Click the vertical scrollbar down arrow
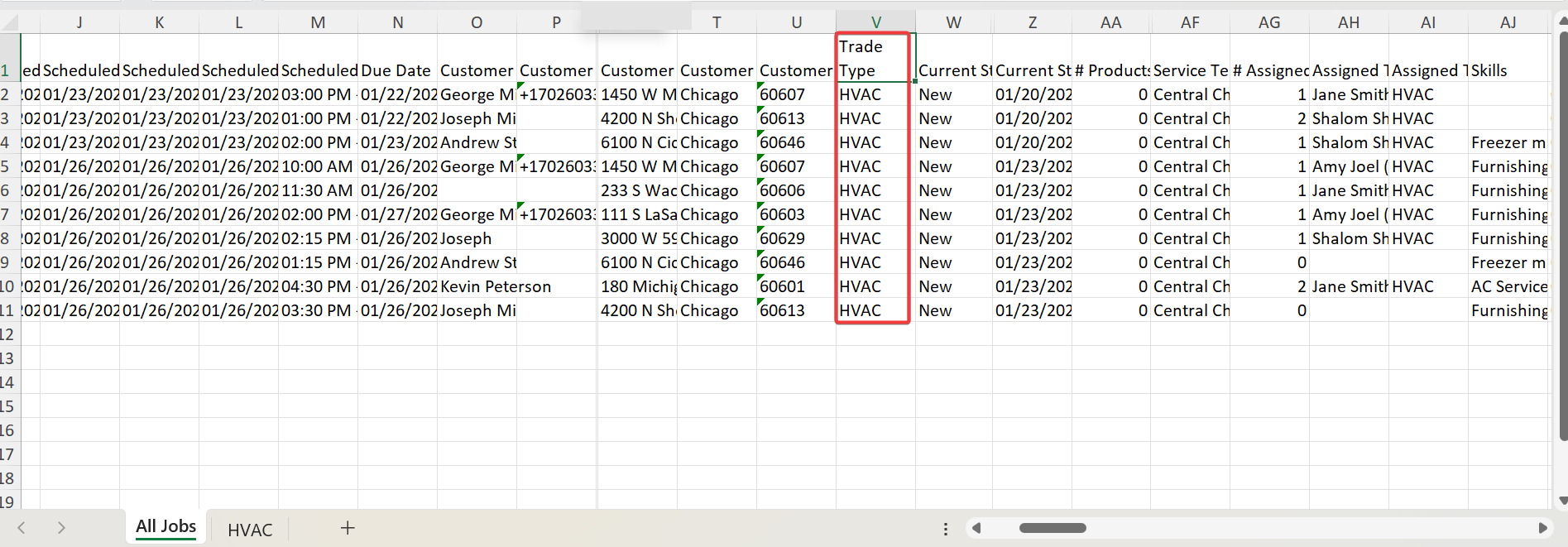This screenshot has width=1568, height=547. [1562, 501]
